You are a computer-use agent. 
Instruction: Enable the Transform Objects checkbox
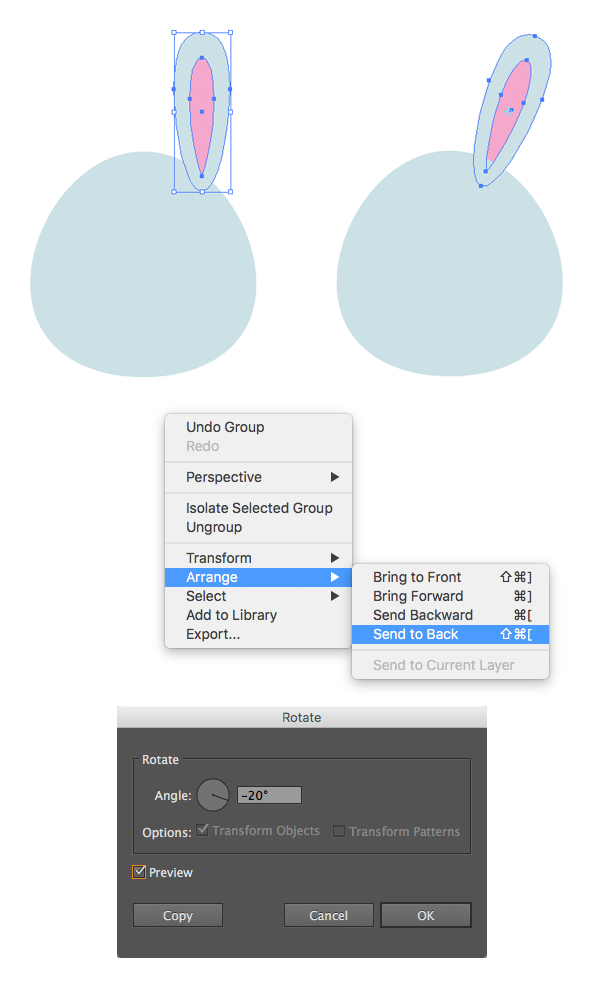click(203, 831)
